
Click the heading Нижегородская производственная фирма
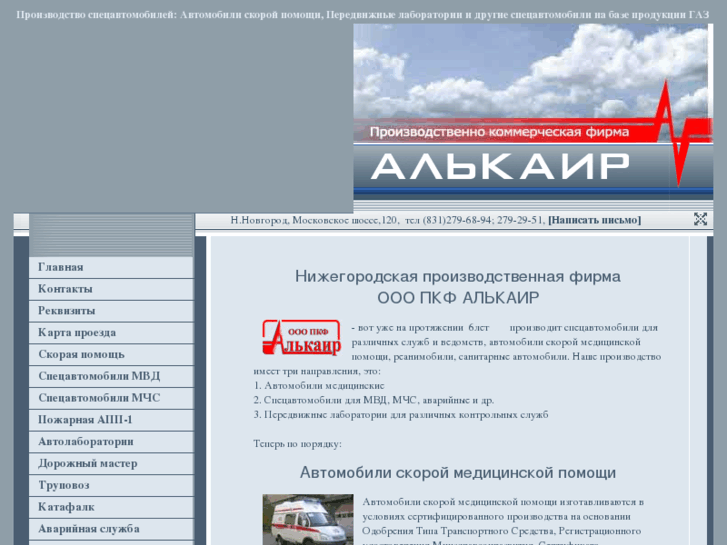pyautogui.click(x=458, y=276)
